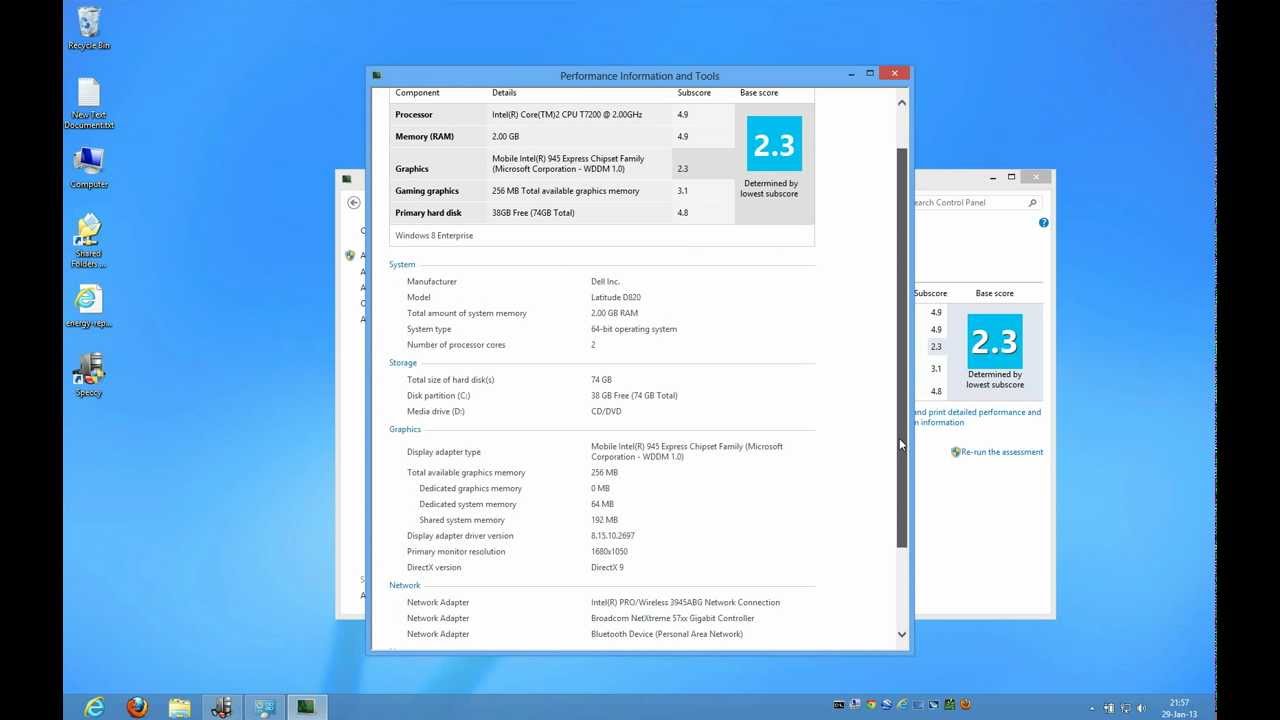Switch to Performance Information taskbar button

(x=306, y=707)
